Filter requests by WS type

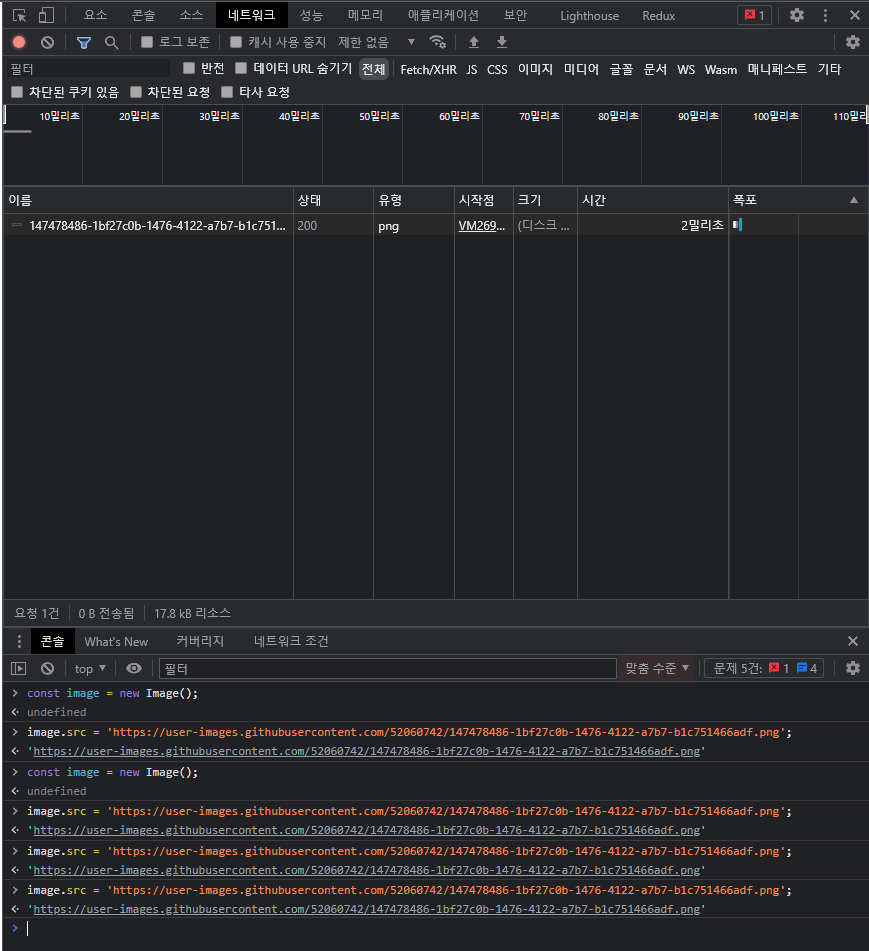[686, 69]
